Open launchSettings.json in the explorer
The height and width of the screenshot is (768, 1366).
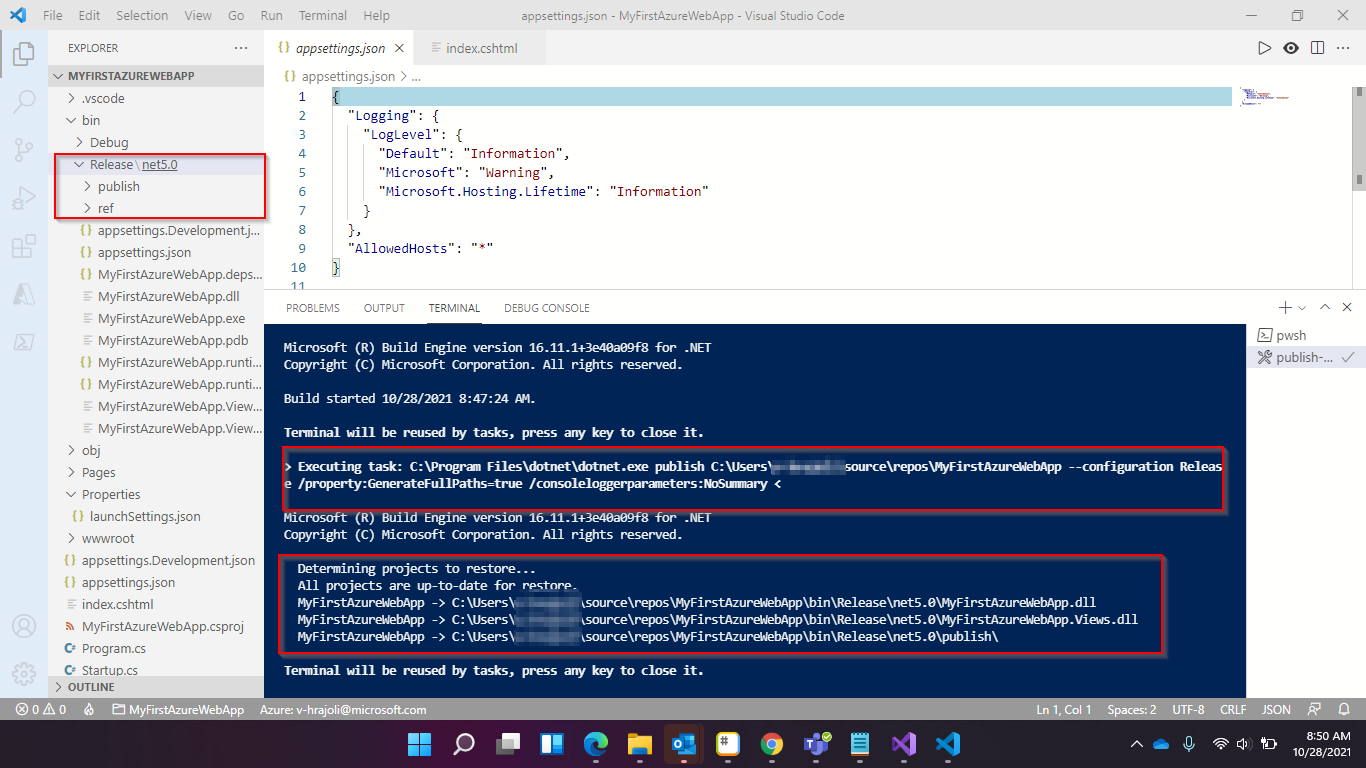pyautogui.click(x=156, y=516)
